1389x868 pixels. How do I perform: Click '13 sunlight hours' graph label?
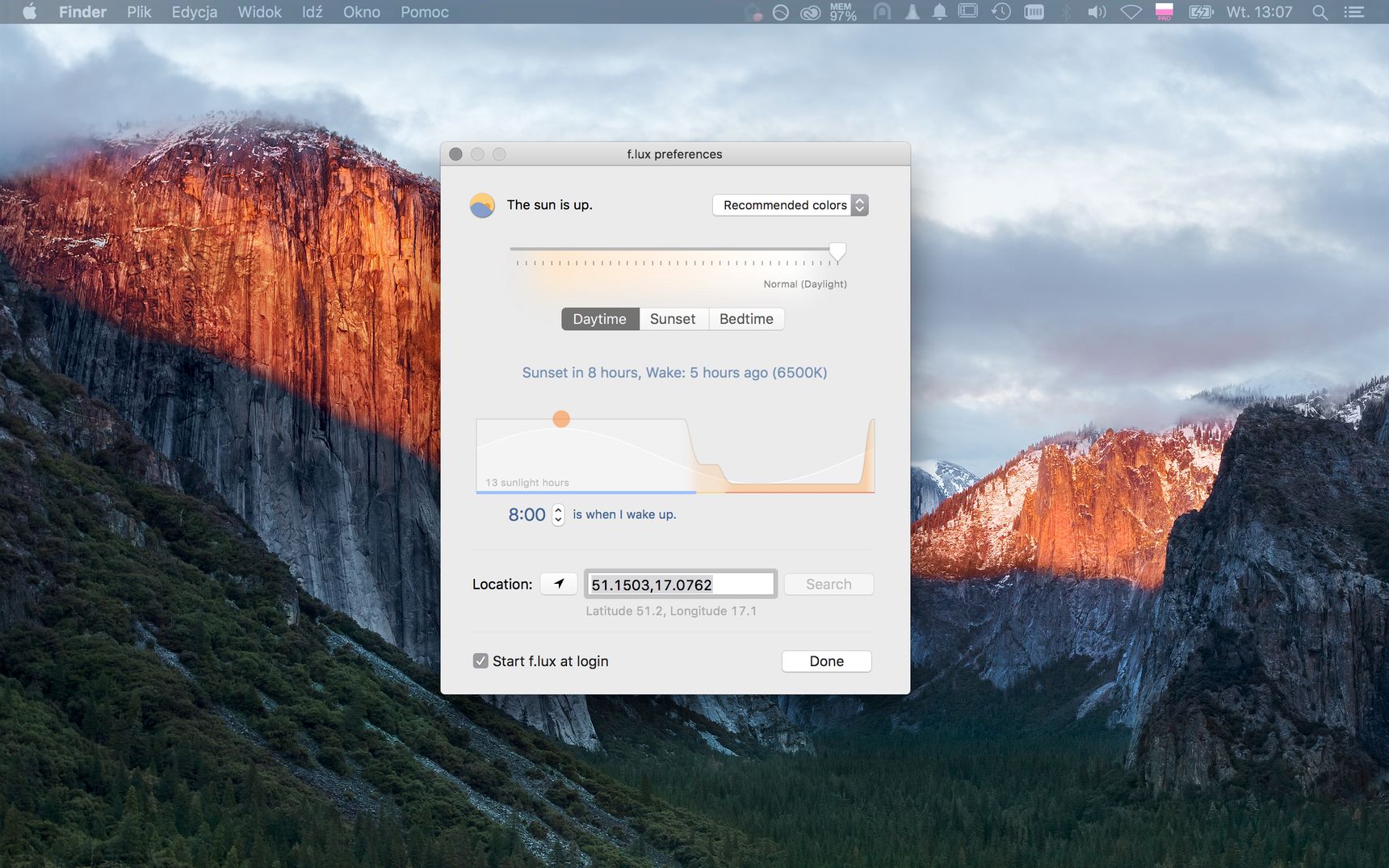[x=527, y=483]
